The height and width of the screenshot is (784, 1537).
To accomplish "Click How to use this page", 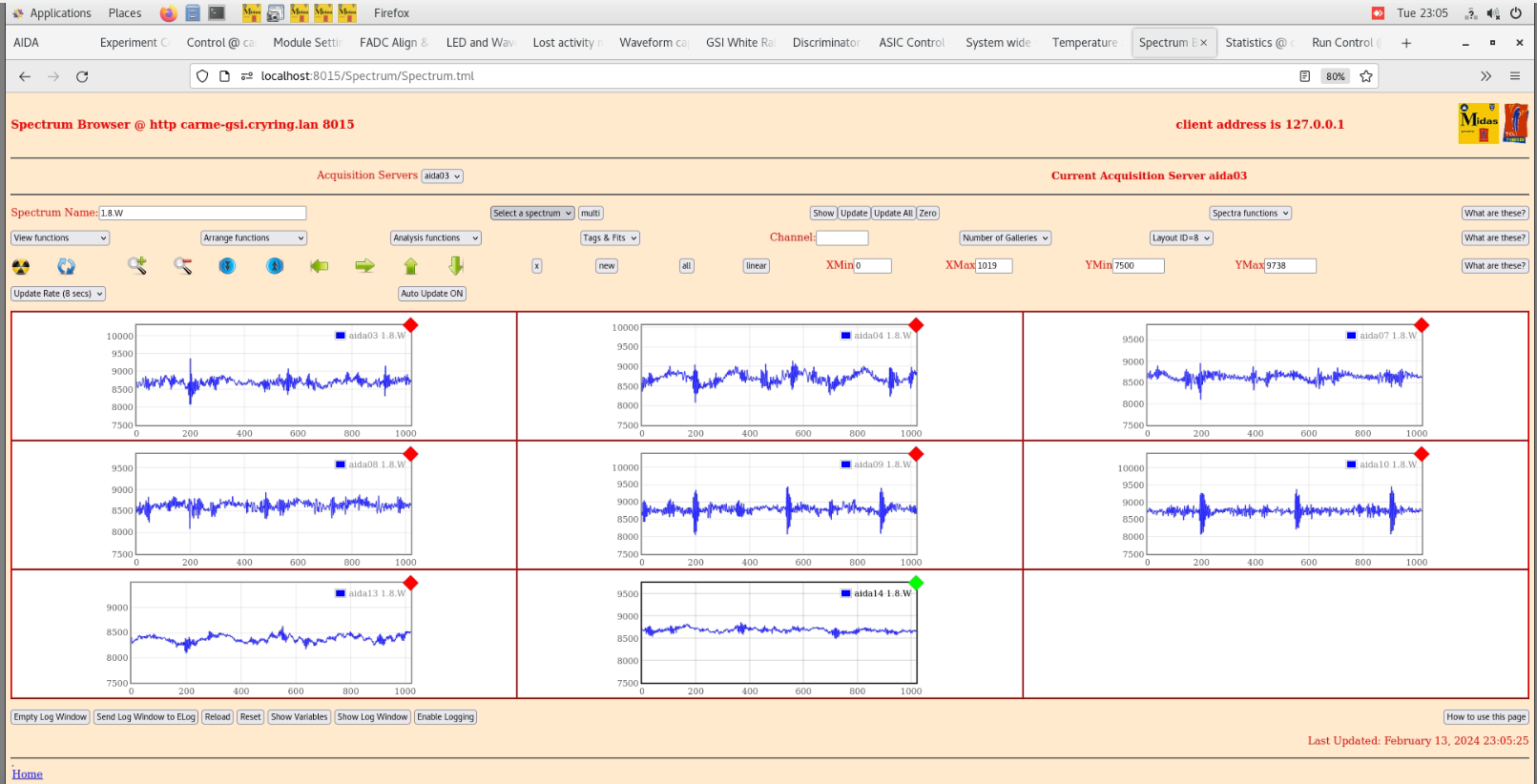I will (x=1486, y=717).
